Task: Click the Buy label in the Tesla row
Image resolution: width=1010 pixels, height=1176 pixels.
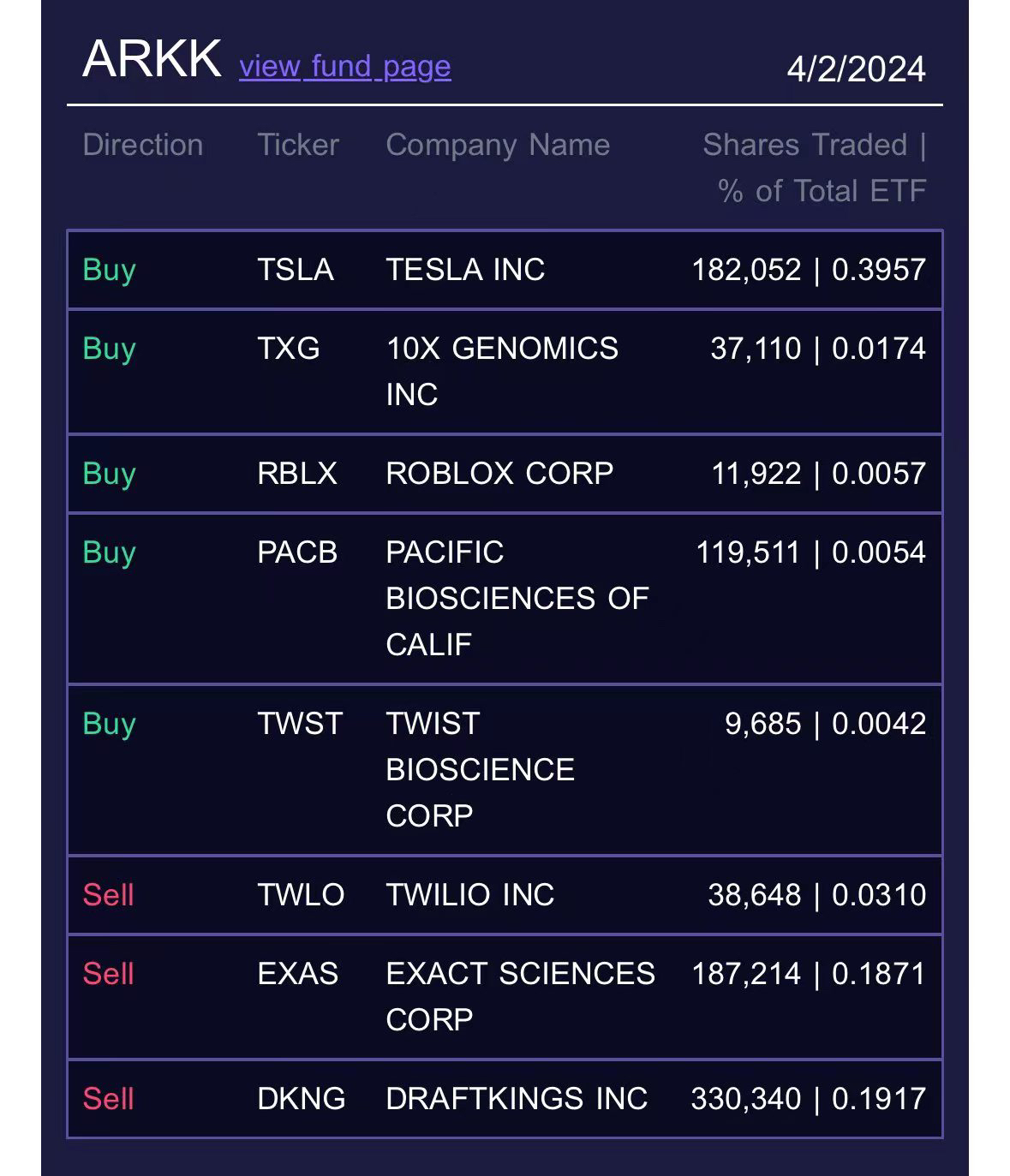Action: coord(110,270)
